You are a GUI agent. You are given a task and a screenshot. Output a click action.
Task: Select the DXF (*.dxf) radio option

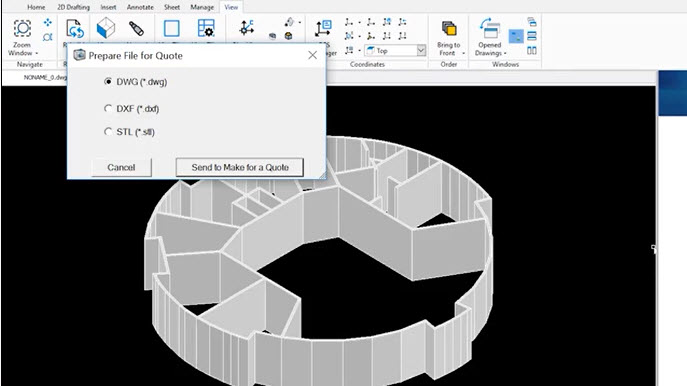tap(108, 108)
